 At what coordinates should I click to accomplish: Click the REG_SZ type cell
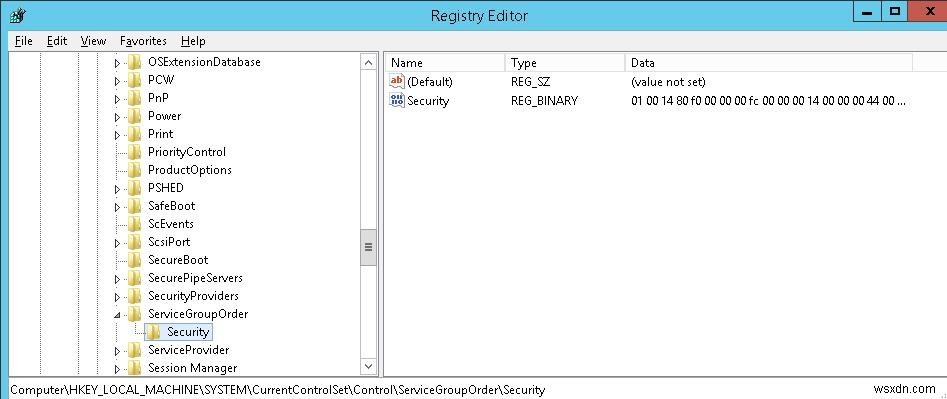(x=531, y=81)
